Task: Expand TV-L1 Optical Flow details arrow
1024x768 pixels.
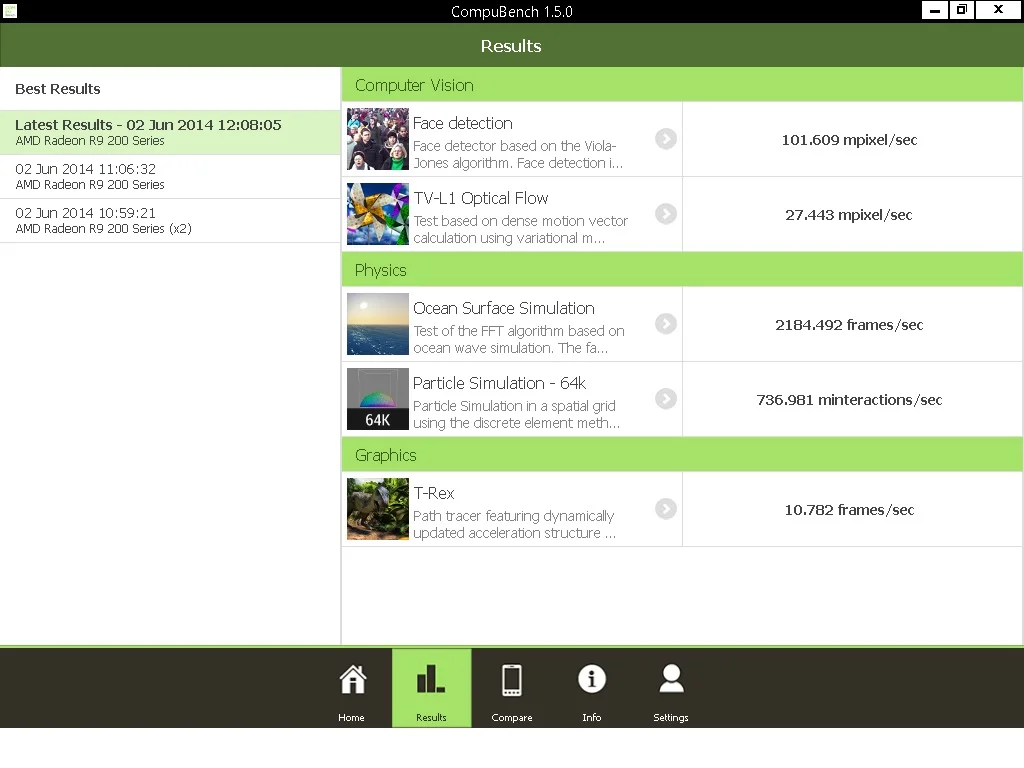Action: 665,214
